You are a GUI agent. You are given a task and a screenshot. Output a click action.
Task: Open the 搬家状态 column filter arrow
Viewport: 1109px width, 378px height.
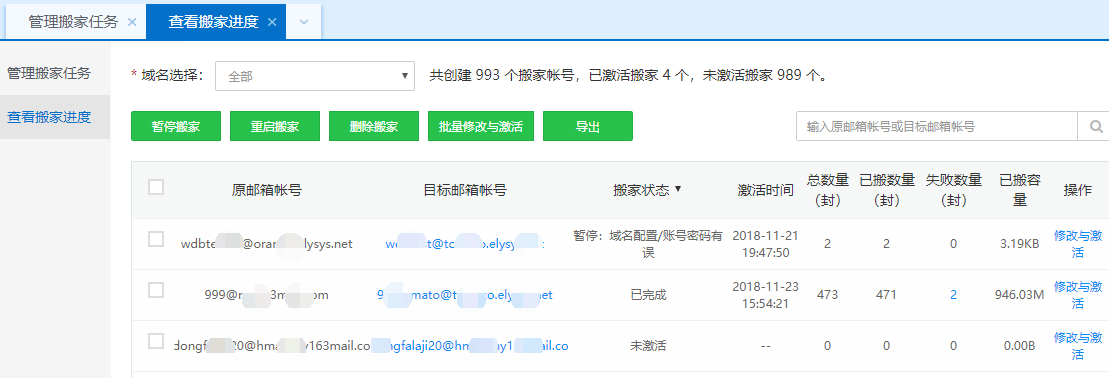[x=678, y=189]
